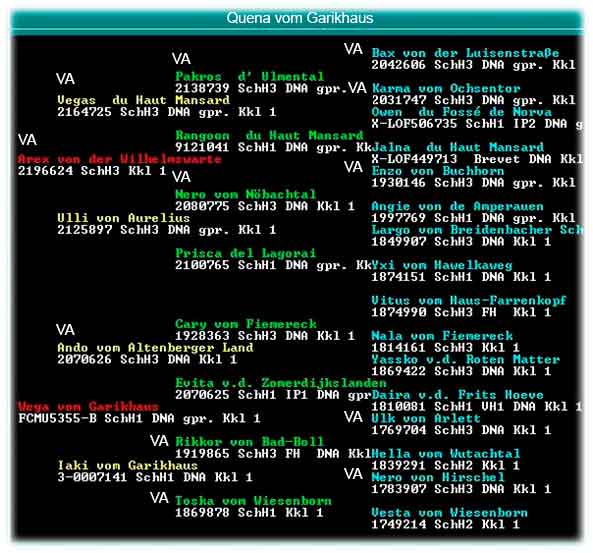Select Enzo von Buchhorn
The width and height of the screenshot is (593, 553).
pyautogui.click(x=438, y=171)
